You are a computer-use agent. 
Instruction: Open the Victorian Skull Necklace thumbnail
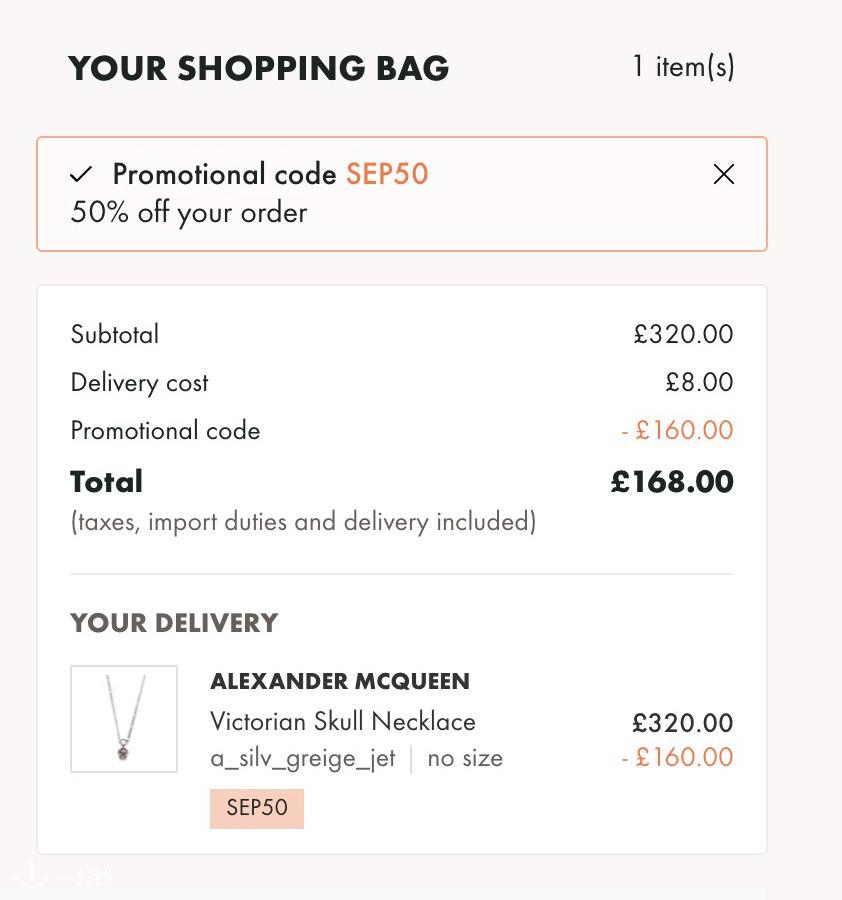[x=123, y=719]
